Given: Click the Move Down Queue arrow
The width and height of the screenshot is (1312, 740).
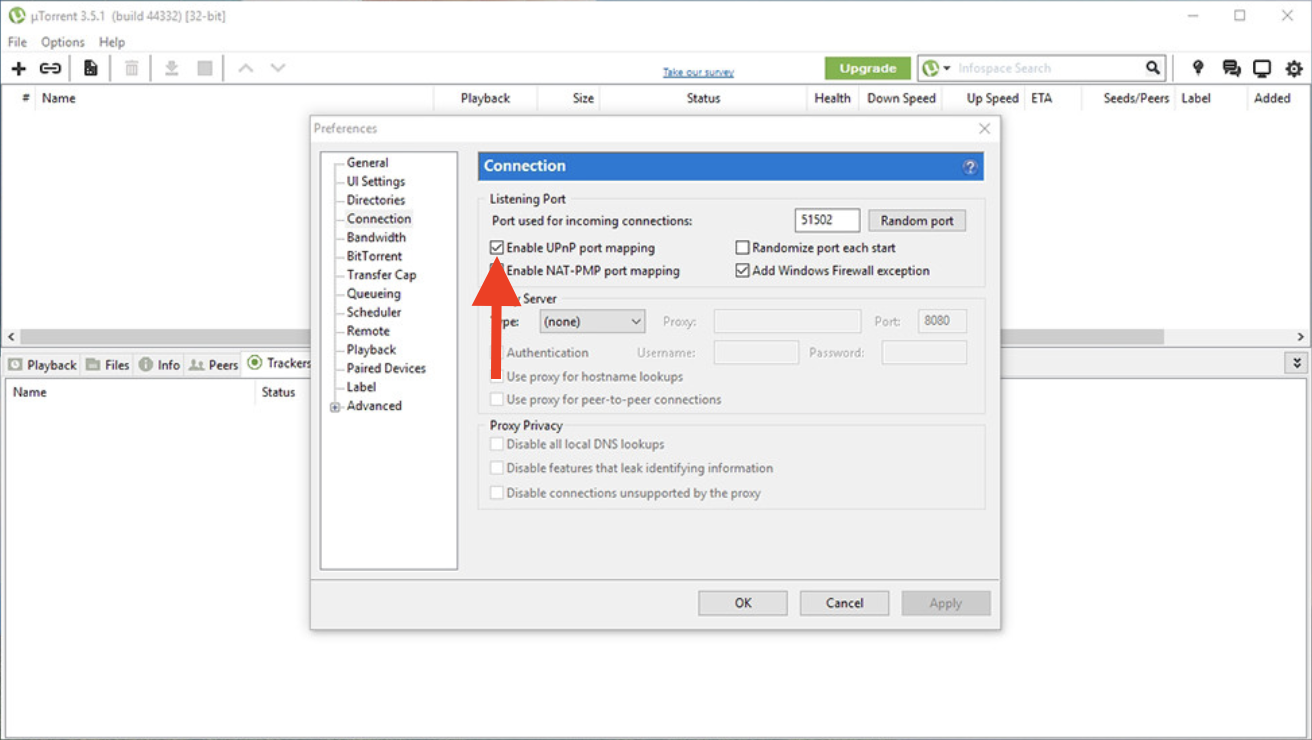Looking at the screenshot, I should pos(278,68).
